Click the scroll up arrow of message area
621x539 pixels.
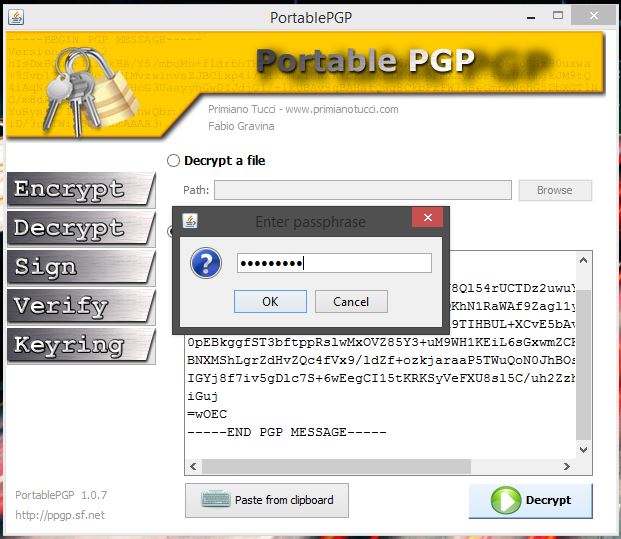[x=583, y=260]
